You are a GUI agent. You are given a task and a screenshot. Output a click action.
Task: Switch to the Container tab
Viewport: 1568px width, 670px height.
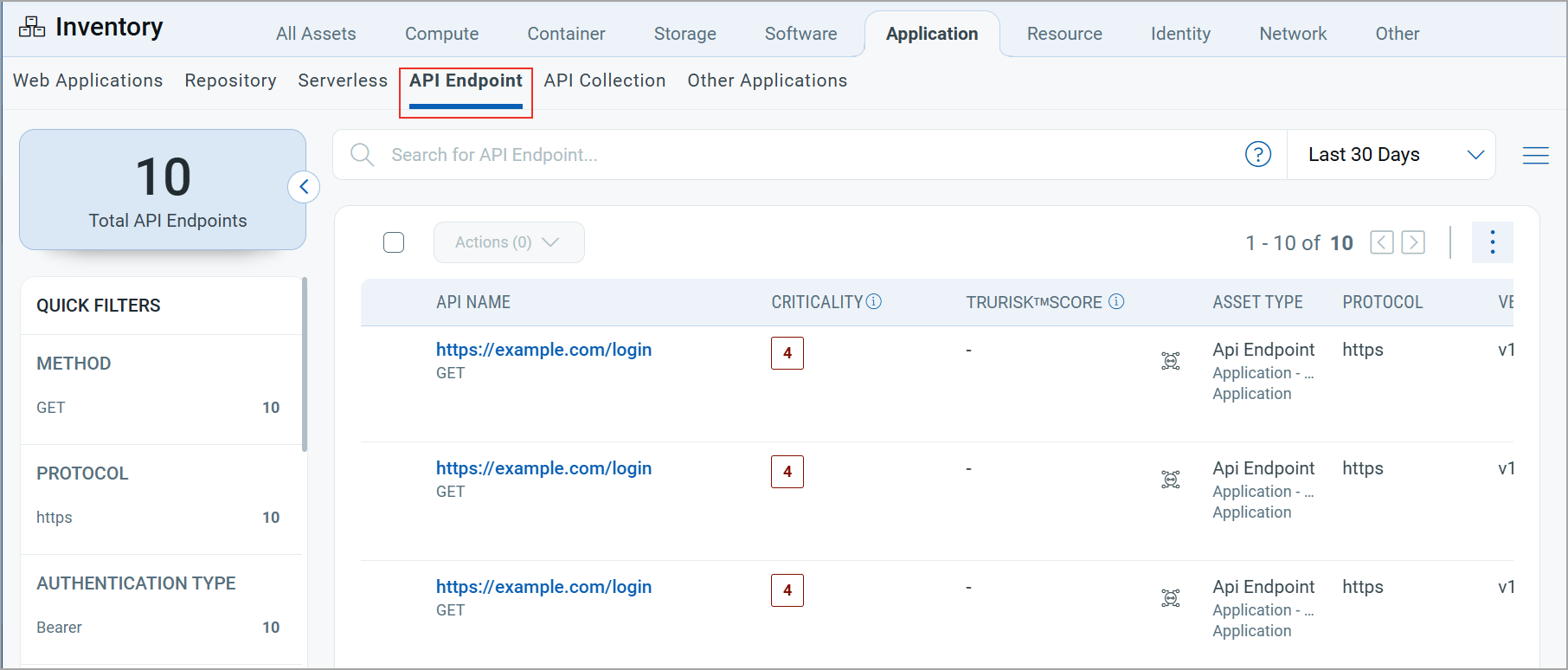point(567,34)
